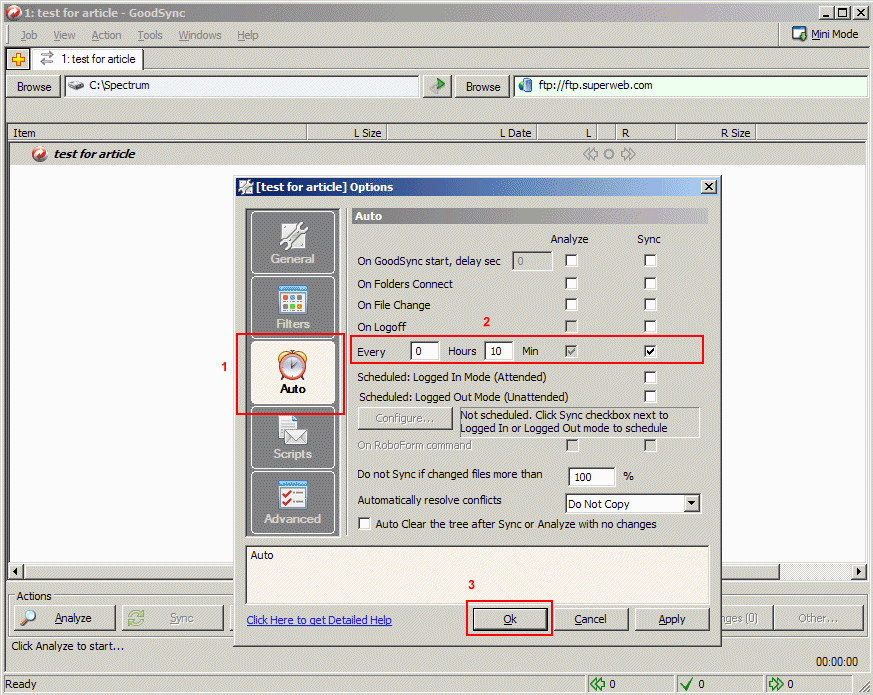
Task: Click Cancel in Options dialog
Action: 590,619
